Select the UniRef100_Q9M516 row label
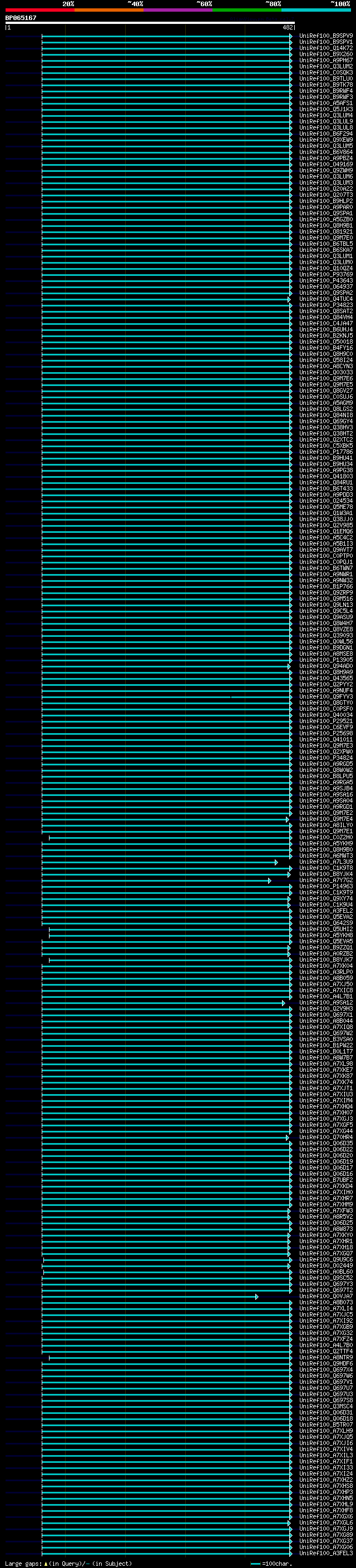This screenshot has height=1568, width=356. tap(325, 599)
